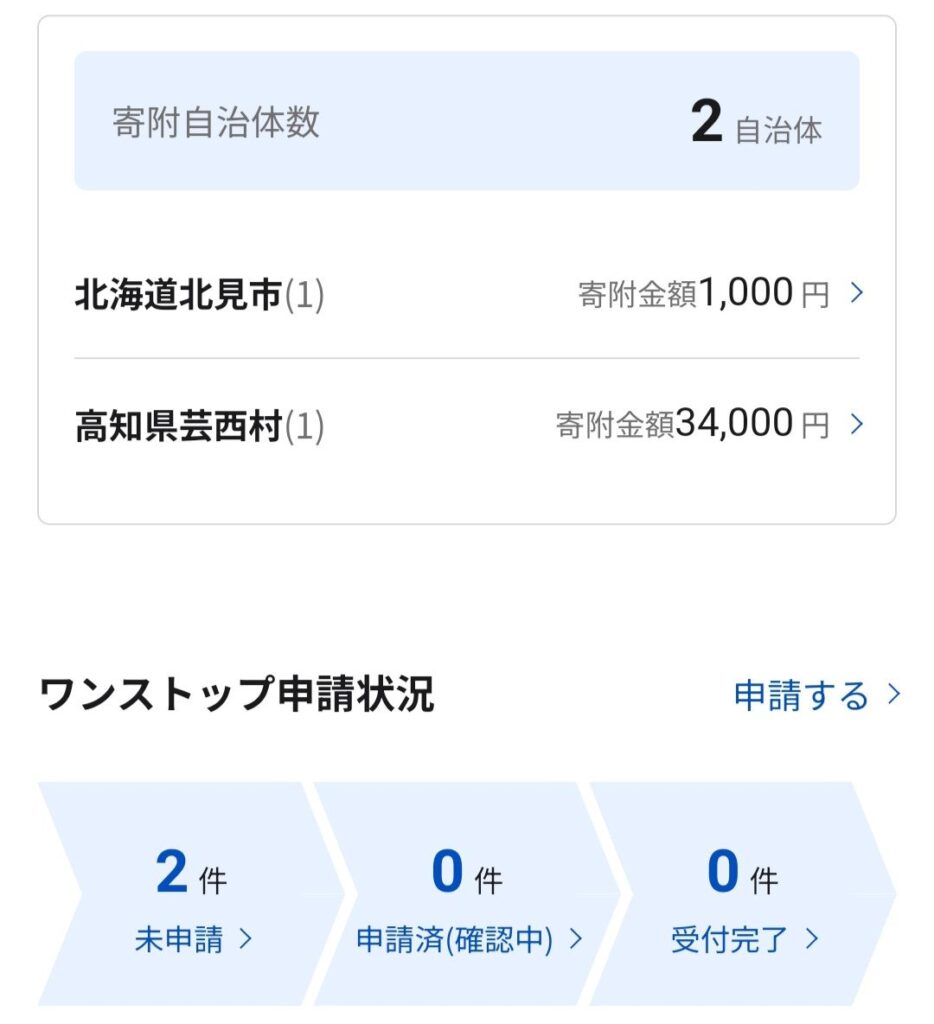The width and height of the screenshot is (934, 1024).
Task: Click the chevron after 申請済(確認中)
Action: pos(575,940)
